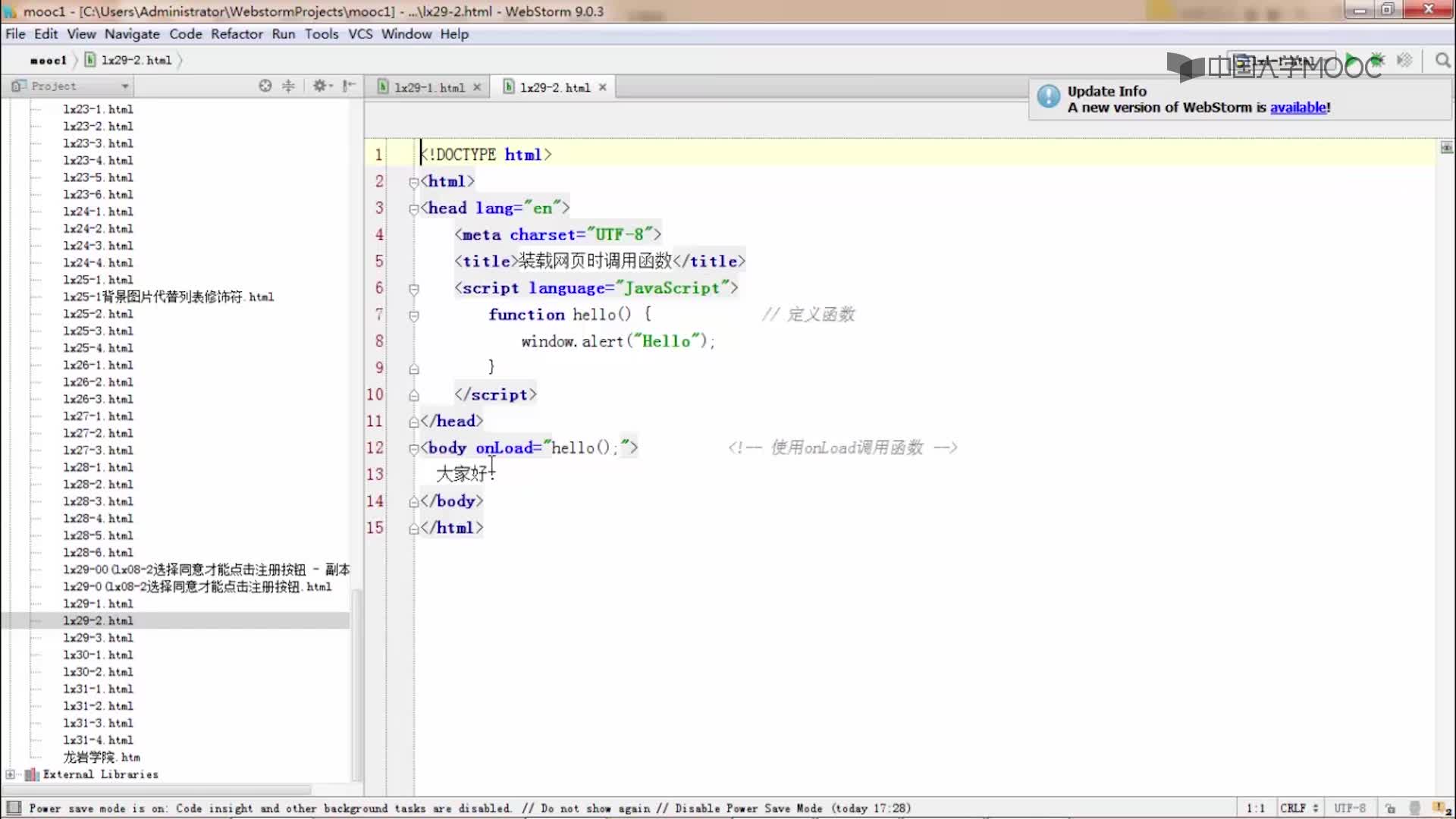
Task: Open the Edit menu
Action: coord(45,34)
